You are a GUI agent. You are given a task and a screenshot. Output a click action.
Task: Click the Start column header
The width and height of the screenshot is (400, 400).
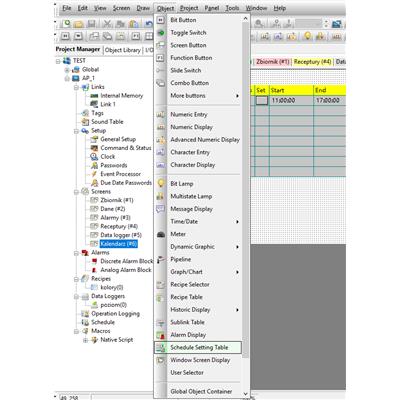(291, 90)
